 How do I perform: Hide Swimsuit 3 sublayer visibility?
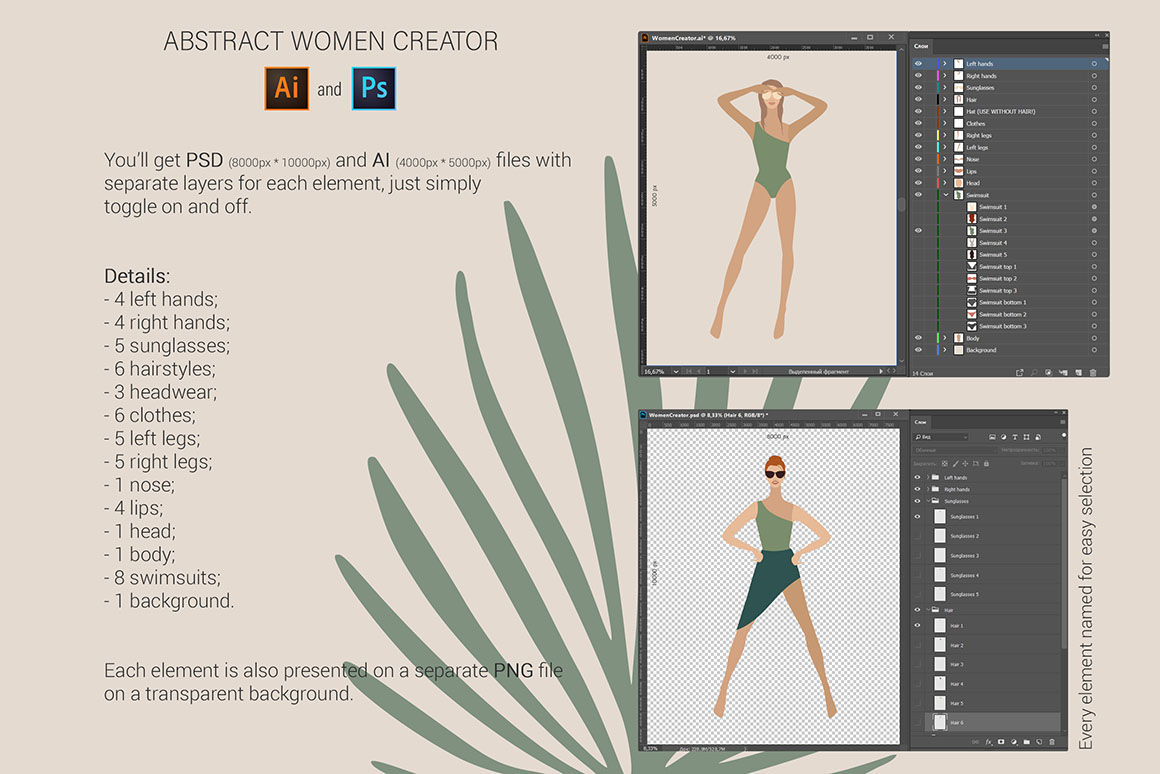[x=918, y=231]
